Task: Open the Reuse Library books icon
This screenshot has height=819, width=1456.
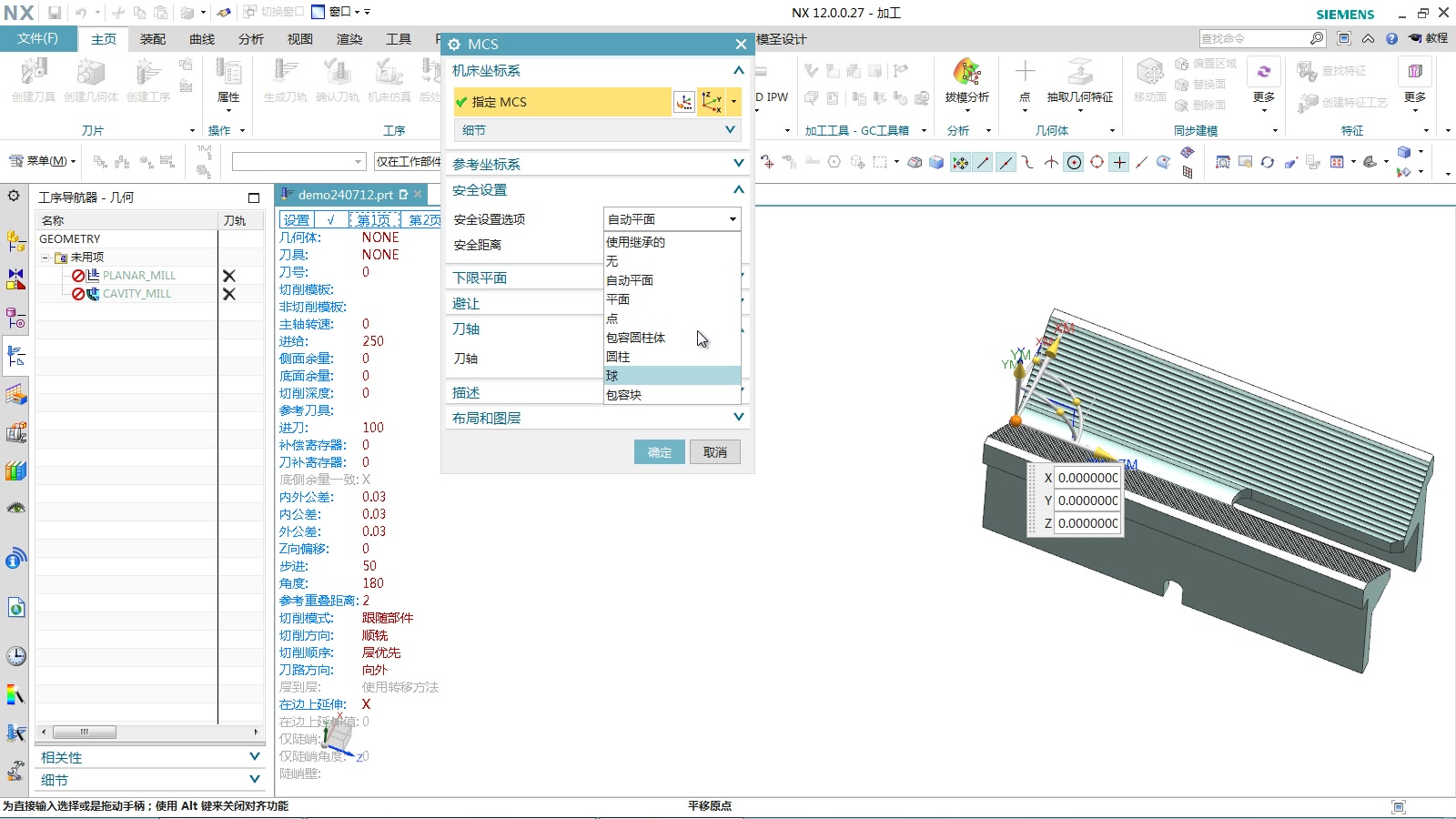Action: point(15,470)
